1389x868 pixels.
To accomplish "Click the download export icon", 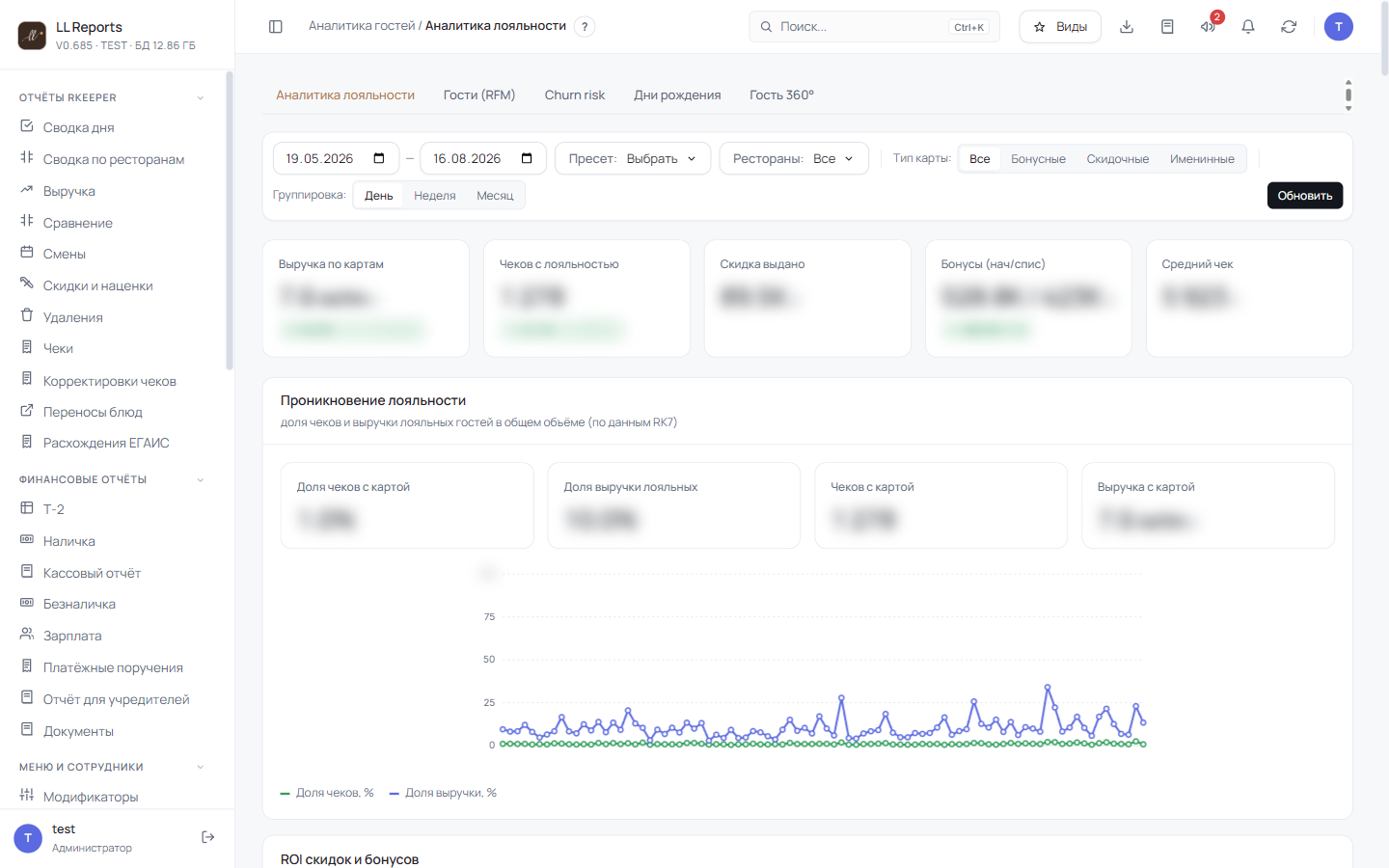I will pyautogui.click(x=1127, y=27).
